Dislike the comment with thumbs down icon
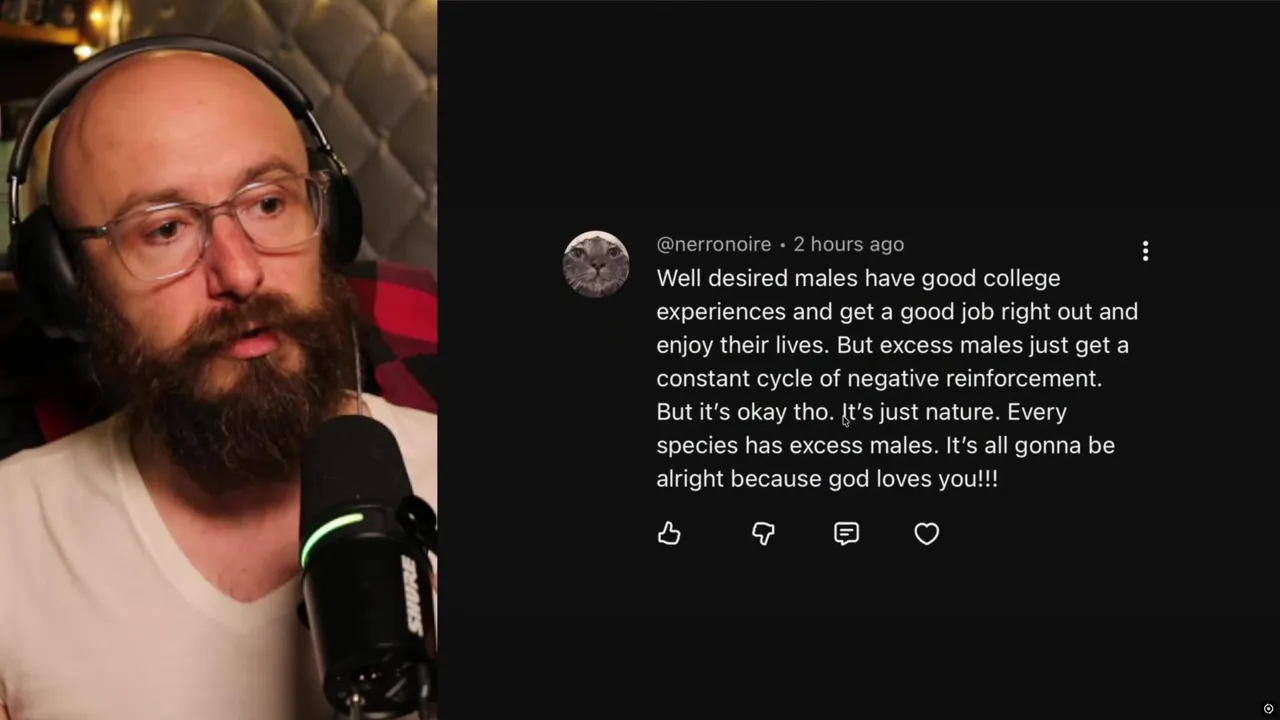The height and width of the screenshot is (720, 1280). (x=763, y=533)
